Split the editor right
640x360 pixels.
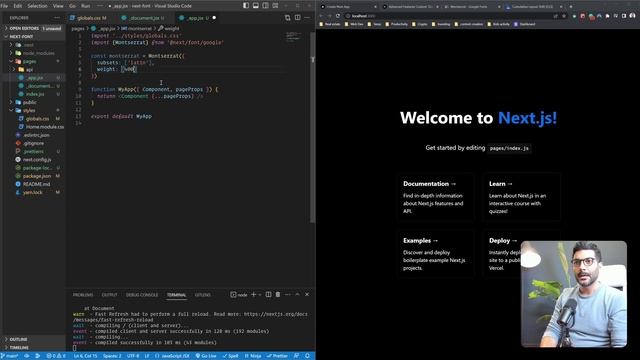click(x=298, y=18)
